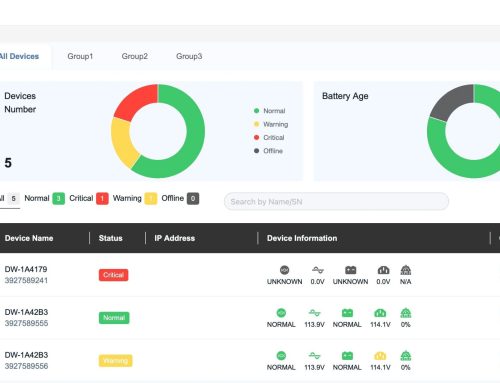Click the IP Address column header
Viewport: 500px width, 383px height.
(175, 238)
